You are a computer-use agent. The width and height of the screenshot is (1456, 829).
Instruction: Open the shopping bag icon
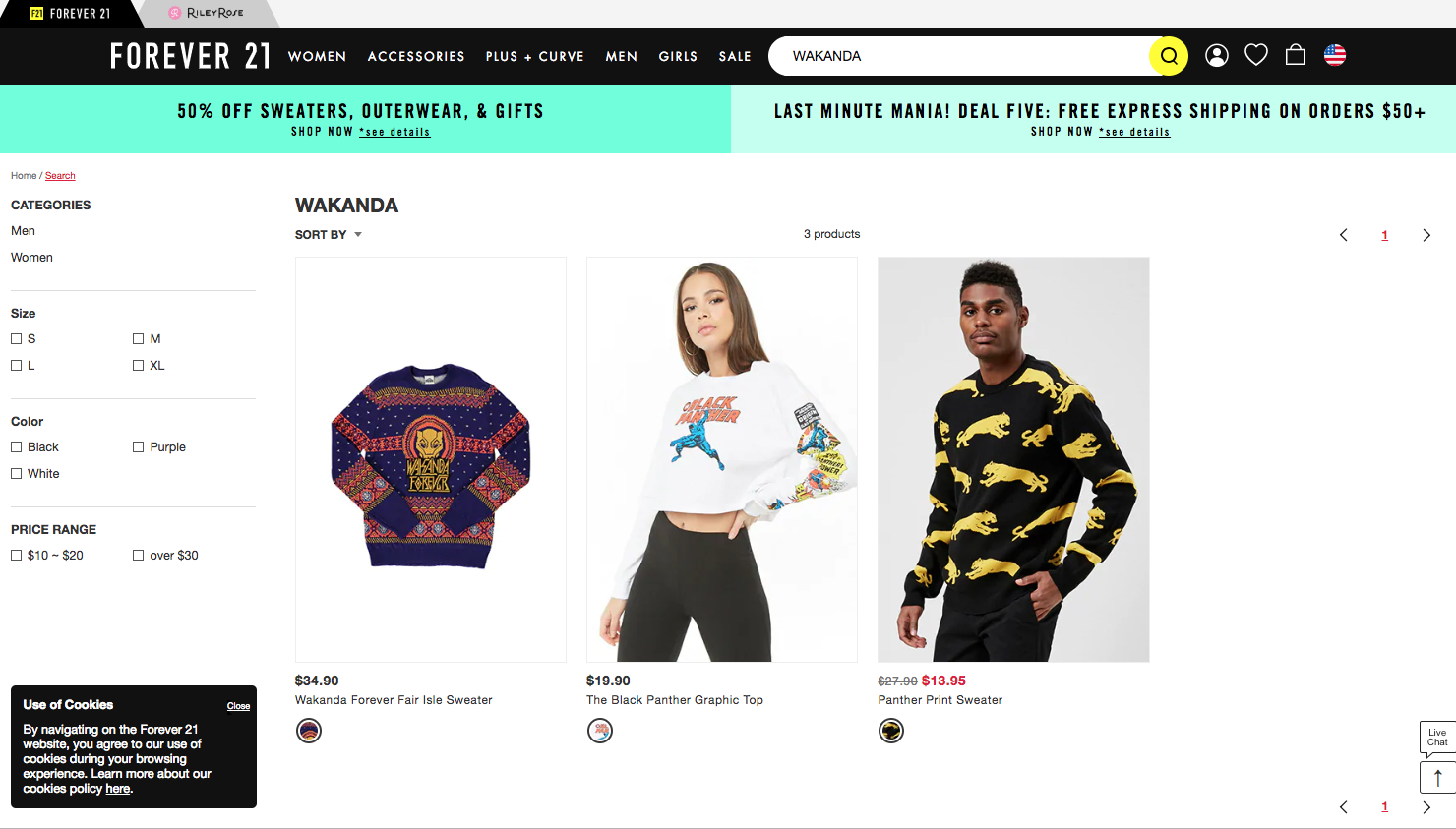coord(1296,55)
